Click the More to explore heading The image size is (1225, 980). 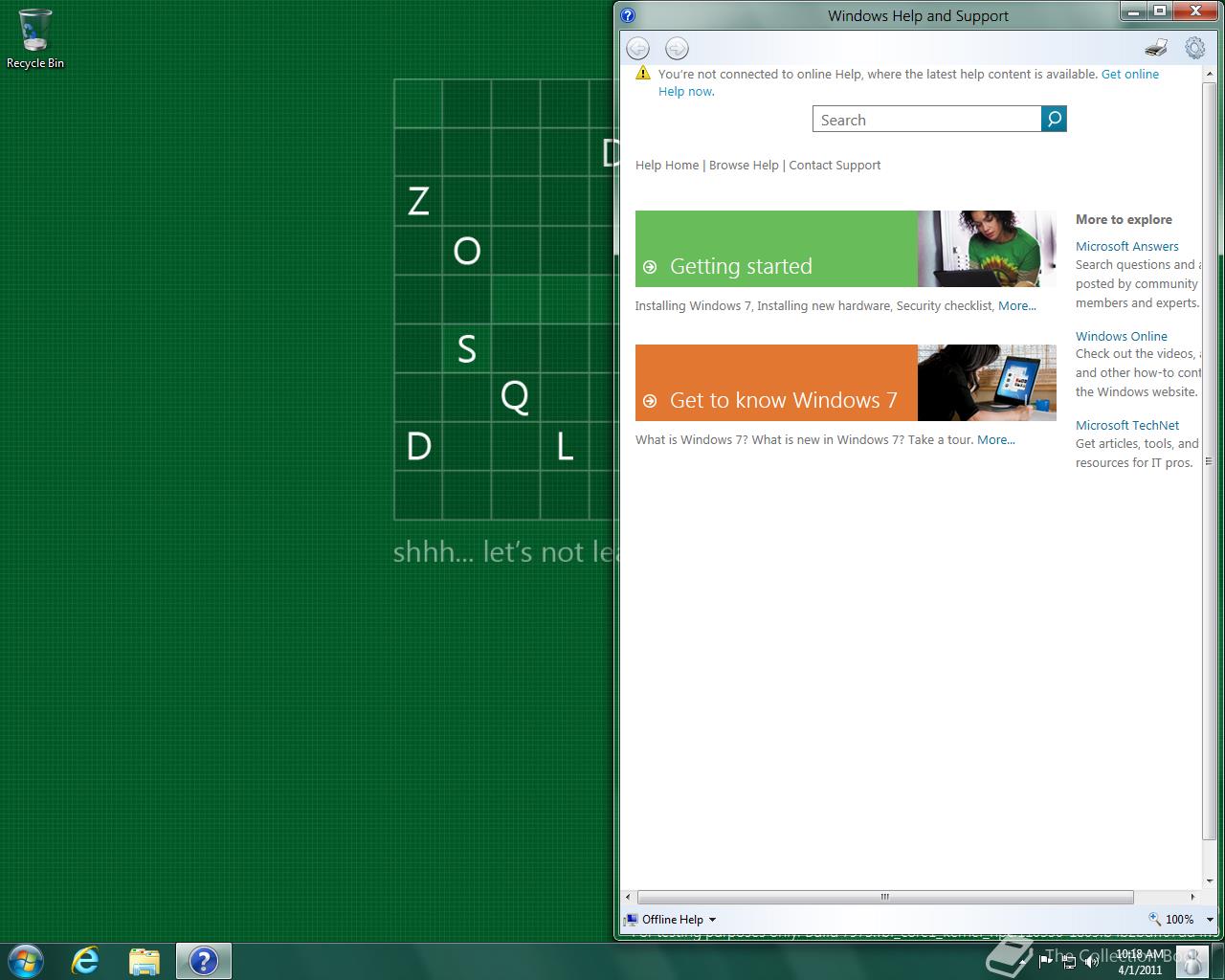1124,219
